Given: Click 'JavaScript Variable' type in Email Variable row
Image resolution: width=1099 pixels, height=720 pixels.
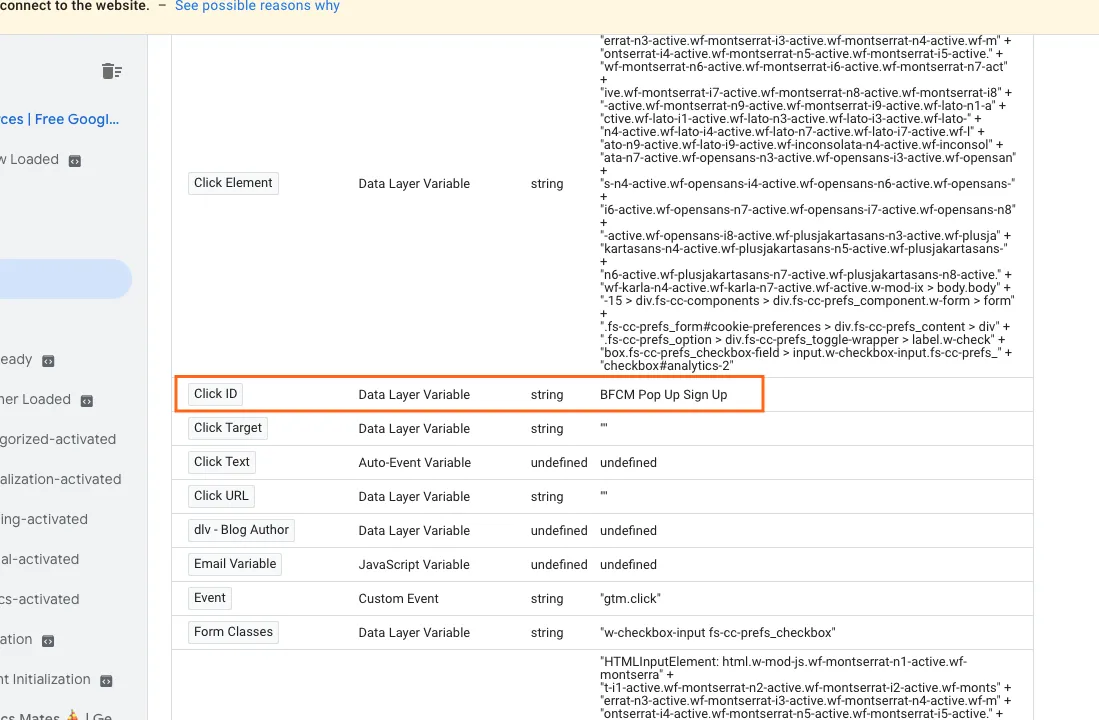Looking at the screenshot, I should [414, 564].
